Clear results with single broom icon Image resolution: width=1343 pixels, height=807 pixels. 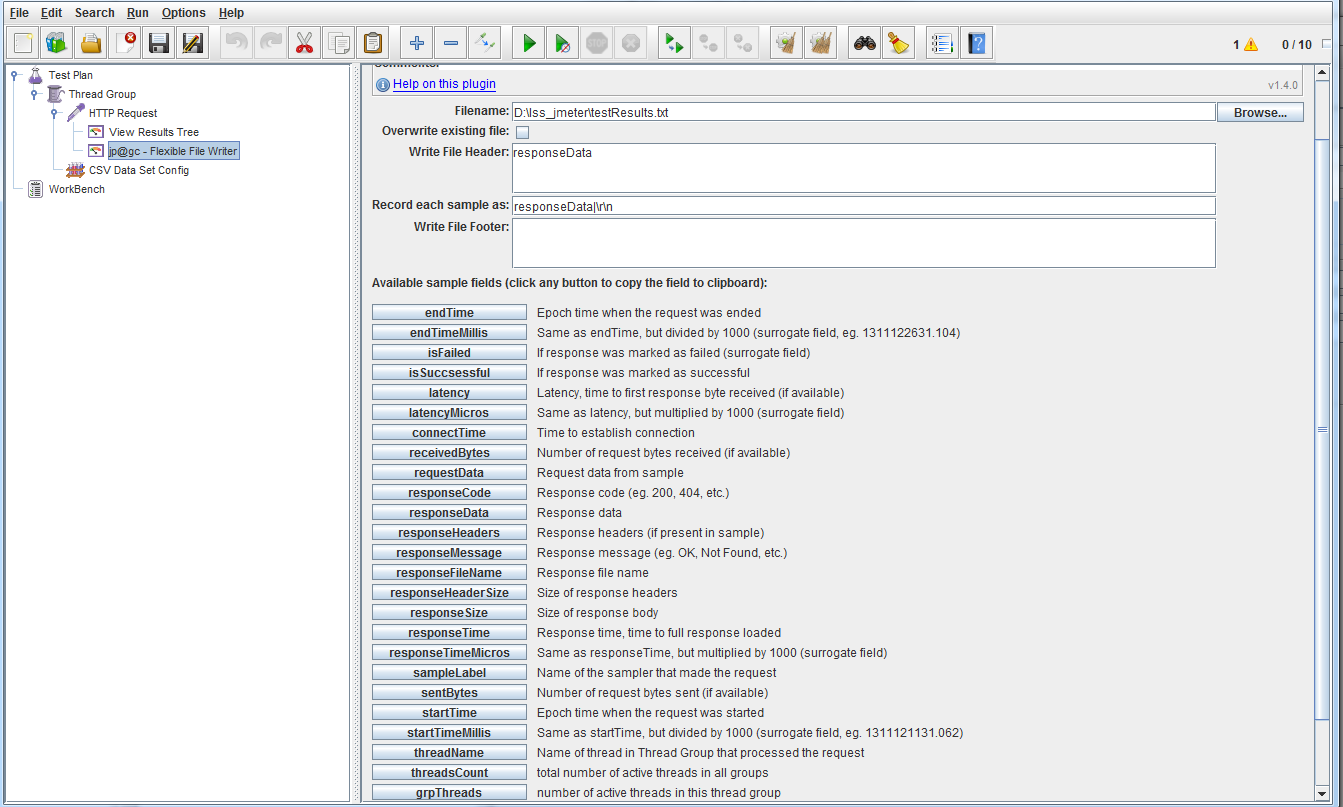point(787,43)
